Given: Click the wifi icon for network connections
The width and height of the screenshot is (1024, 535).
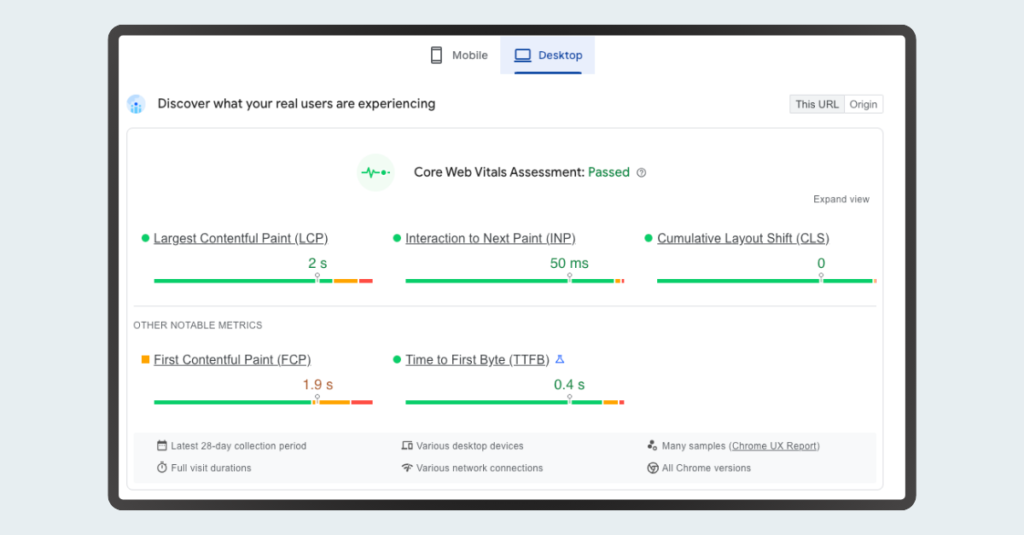Looking at the screenshot, I should pyautogui.click(x=407, y=468).
